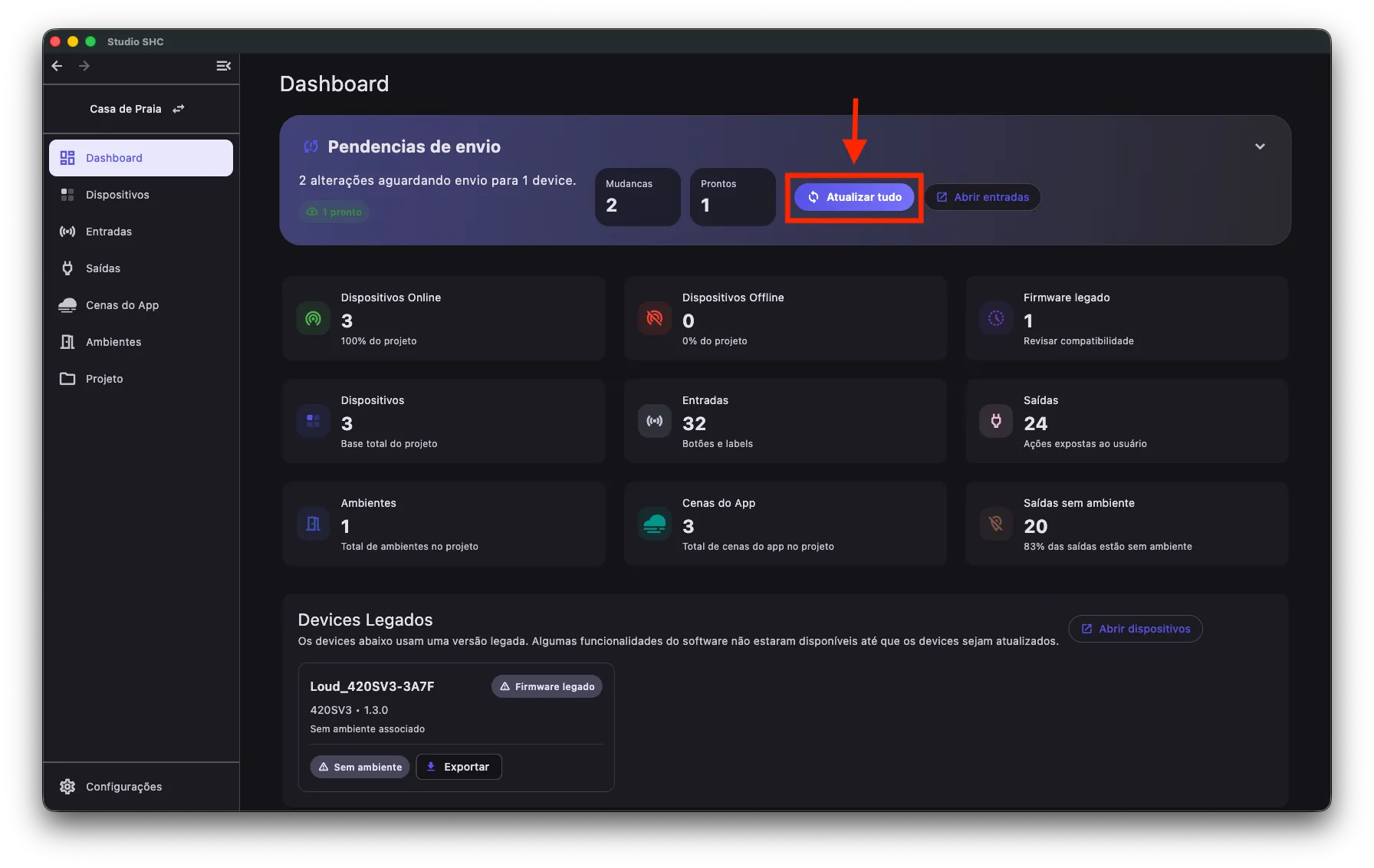Click the Dispositivos Online green signal icon
This screenshot has height=868, width=1374.
313,318
